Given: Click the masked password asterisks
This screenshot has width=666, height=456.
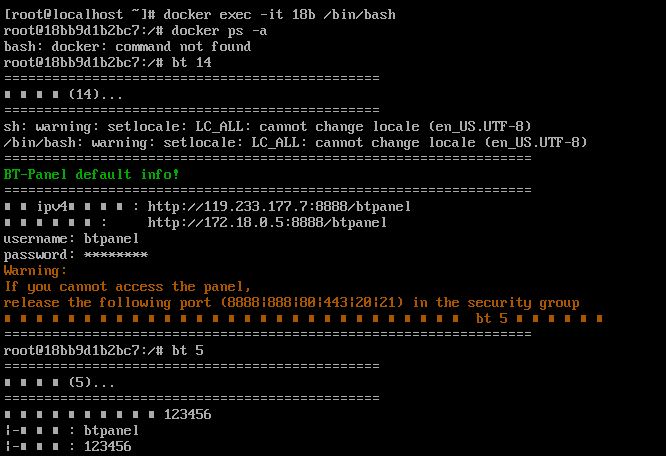Looking at the screenshot, I should click(x=116, y=255).
